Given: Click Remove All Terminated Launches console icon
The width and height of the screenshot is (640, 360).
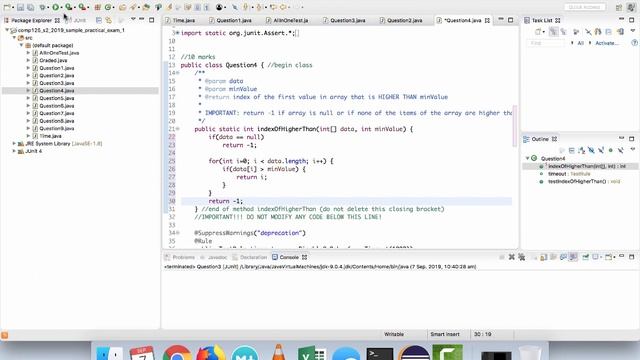Looking at the screenshot, I should (522, 257).
